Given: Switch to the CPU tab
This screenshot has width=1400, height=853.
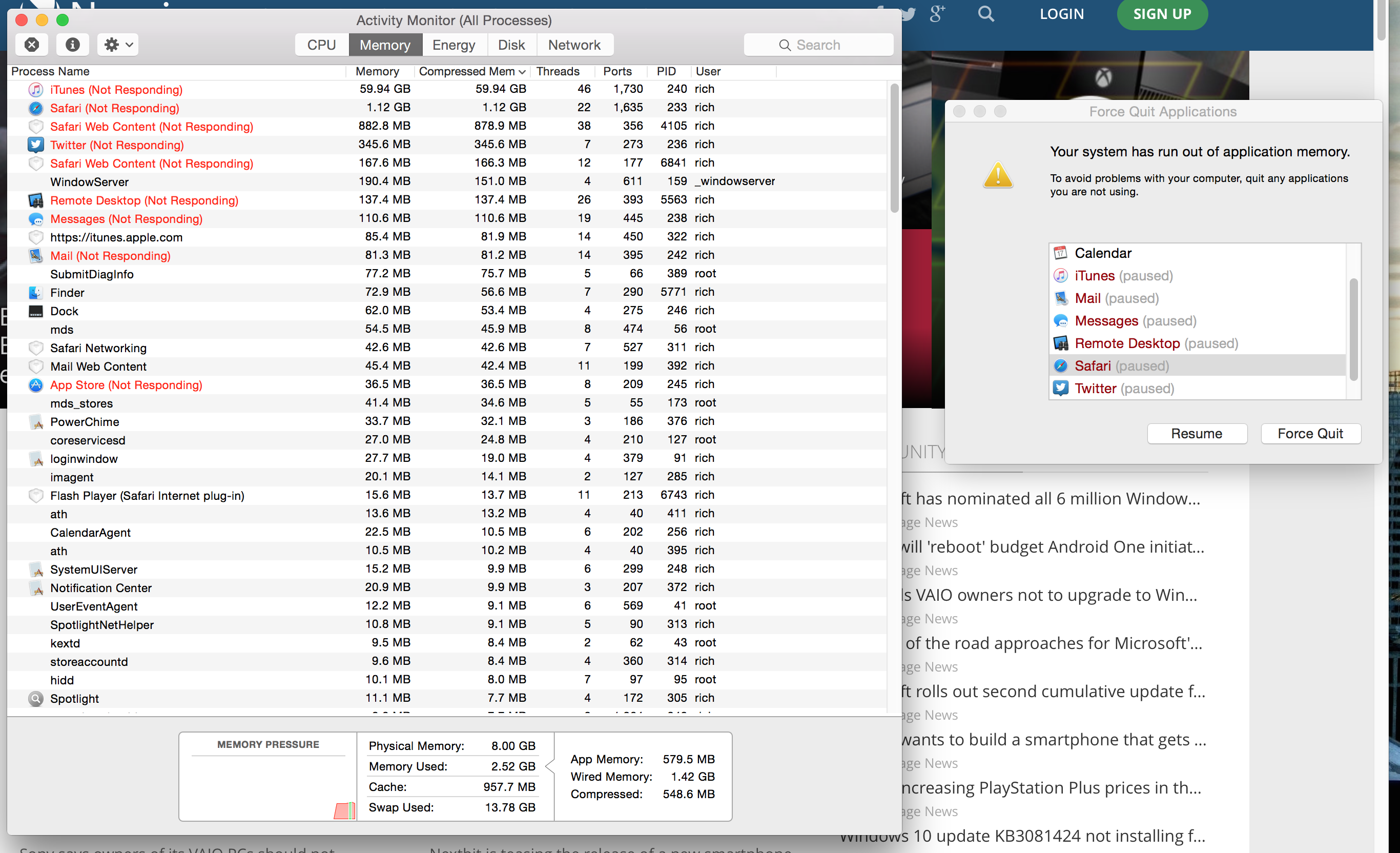Looking at the screenshot, I should [x=322, y=45].
